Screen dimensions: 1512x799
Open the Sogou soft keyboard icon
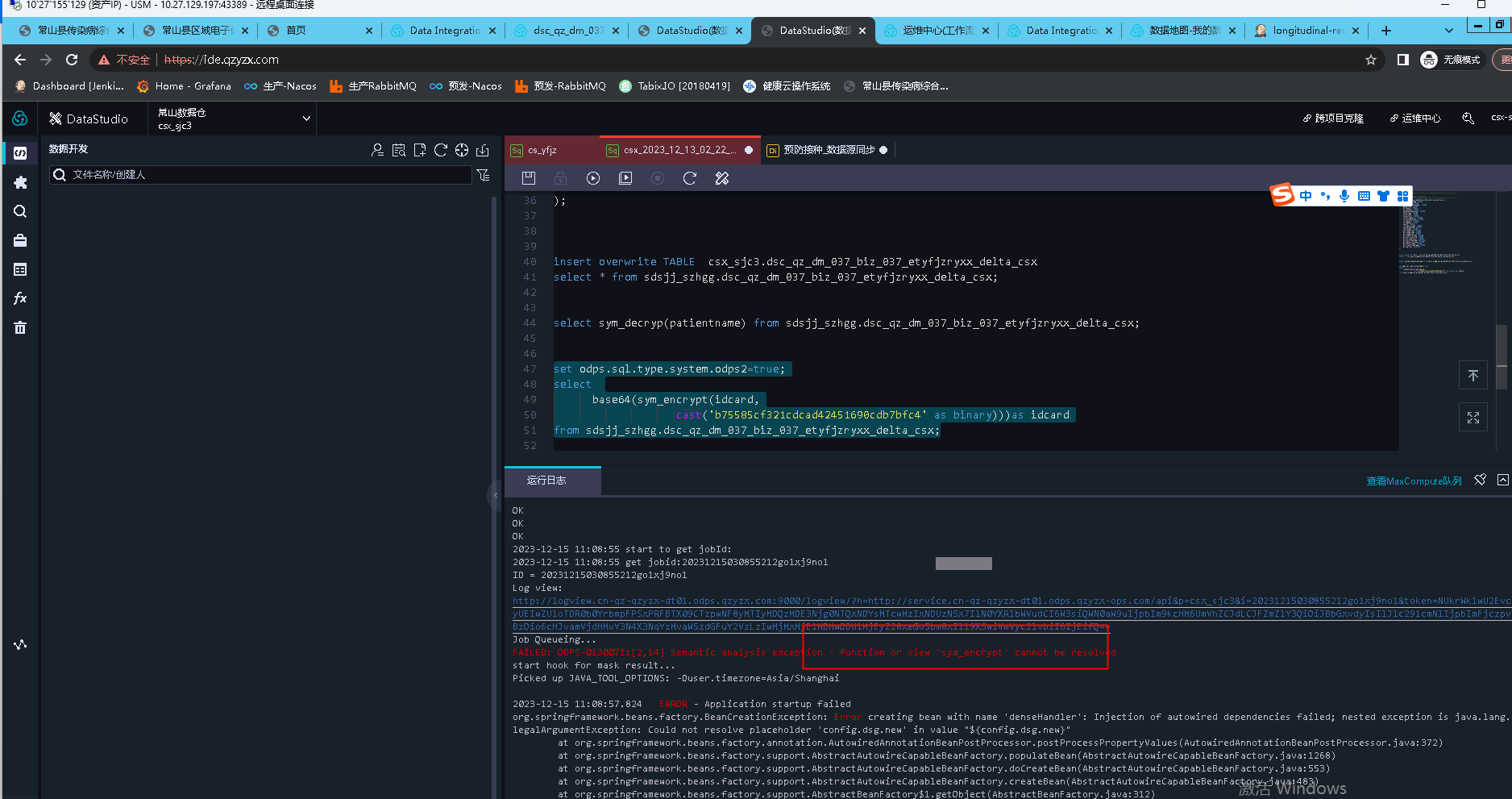pyautogui.click(x=1364, y=196)
